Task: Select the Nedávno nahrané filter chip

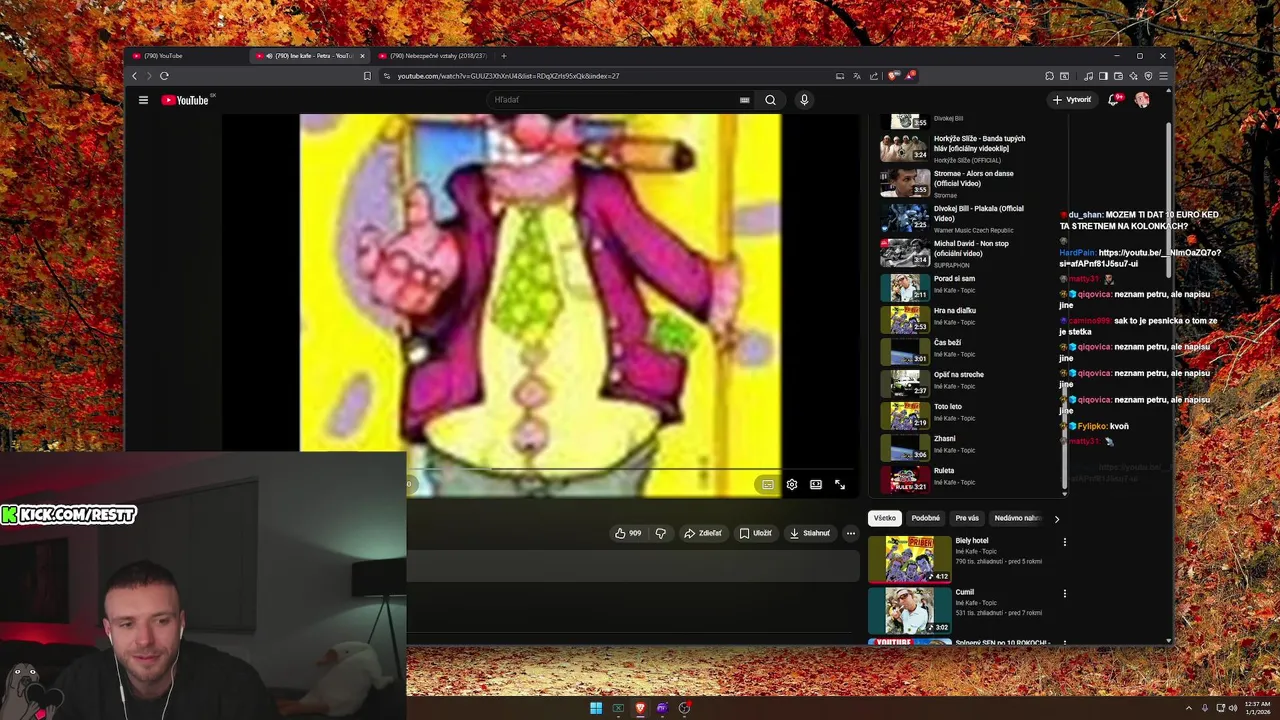Action: coord(1017,518)
